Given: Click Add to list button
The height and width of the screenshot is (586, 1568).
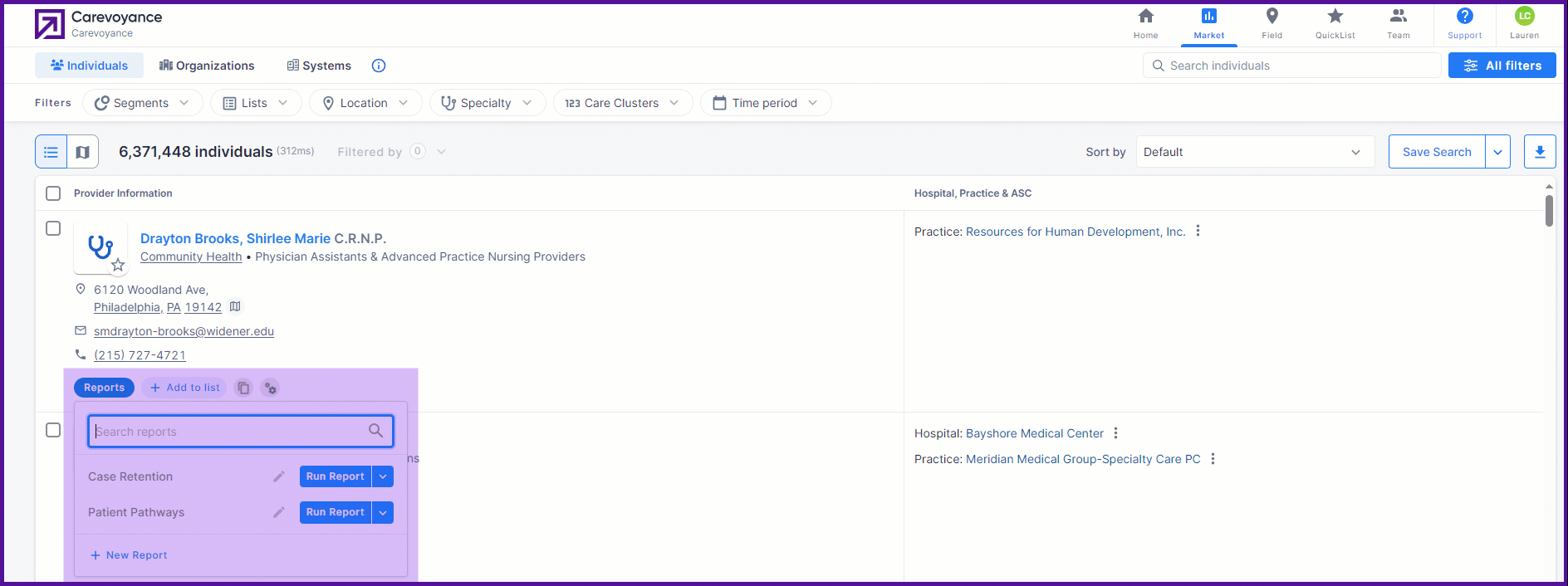Looking at the screenshot, I should tap(184, 388).
